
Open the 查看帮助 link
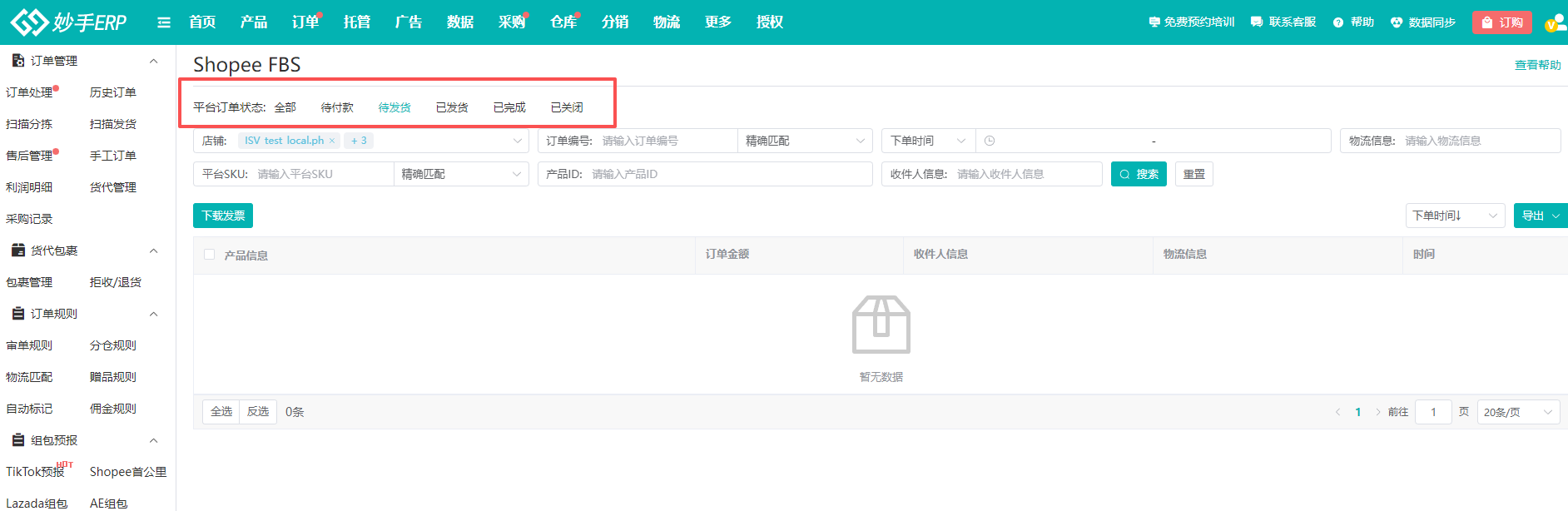(x=1537, y=65)
